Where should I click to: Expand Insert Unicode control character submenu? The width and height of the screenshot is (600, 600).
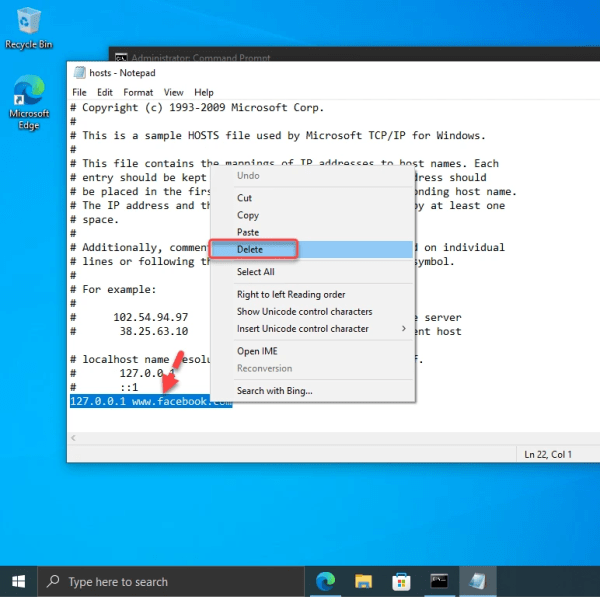click(312, 329)
